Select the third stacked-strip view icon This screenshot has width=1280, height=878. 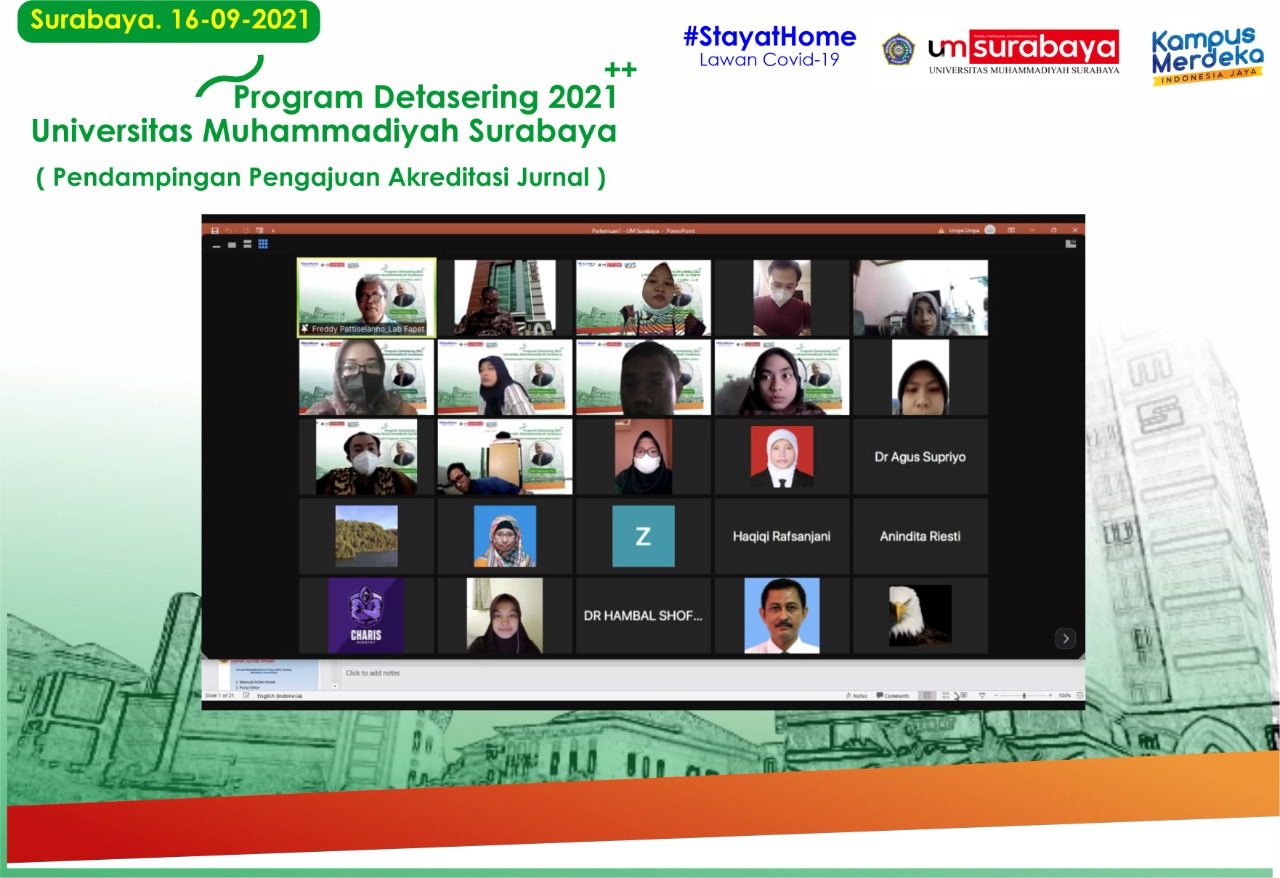[x=247, y=244]
